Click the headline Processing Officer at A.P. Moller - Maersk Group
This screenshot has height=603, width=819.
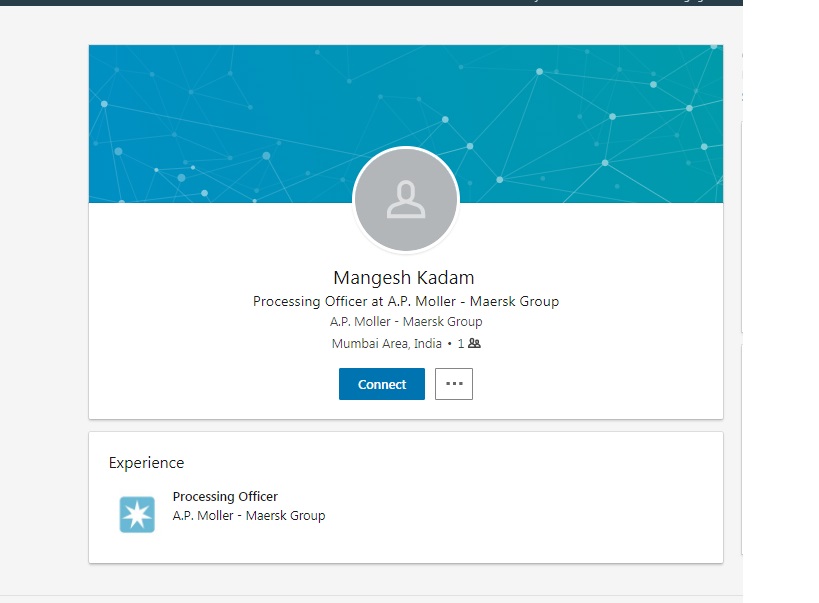point(406,302)
